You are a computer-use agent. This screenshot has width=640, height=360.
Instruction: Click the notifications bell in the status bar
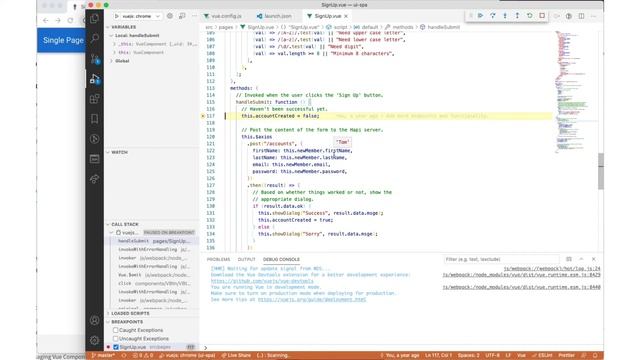595,356
